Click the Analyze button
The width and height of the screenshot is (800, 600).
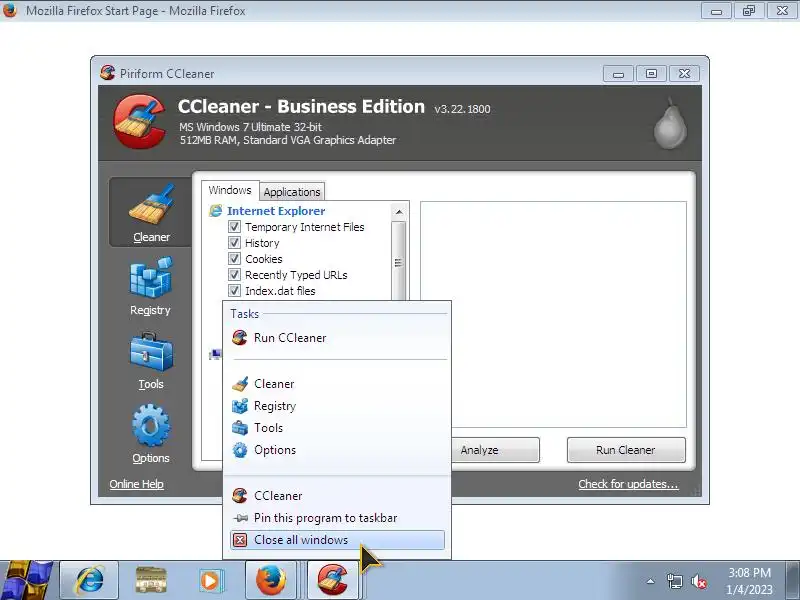495,450
